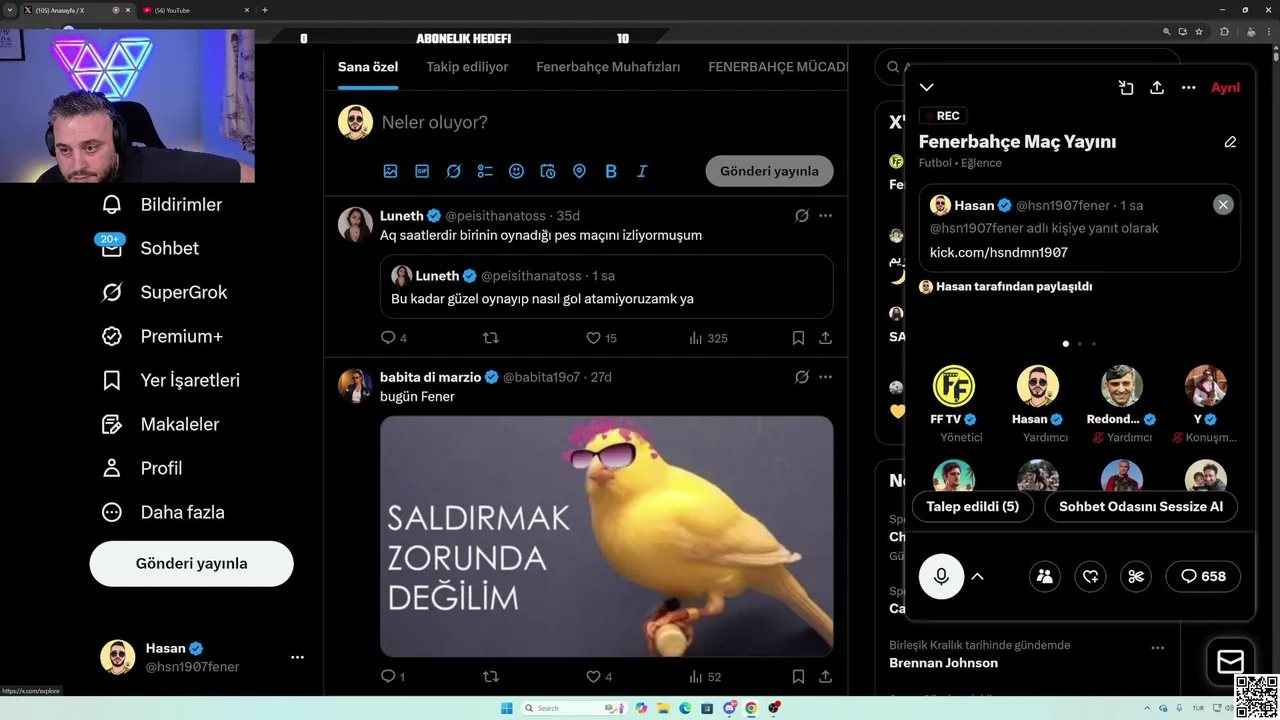Share babita di marzio's post
This screenshot has width=1280, height=720.
(x=825, y=677)
